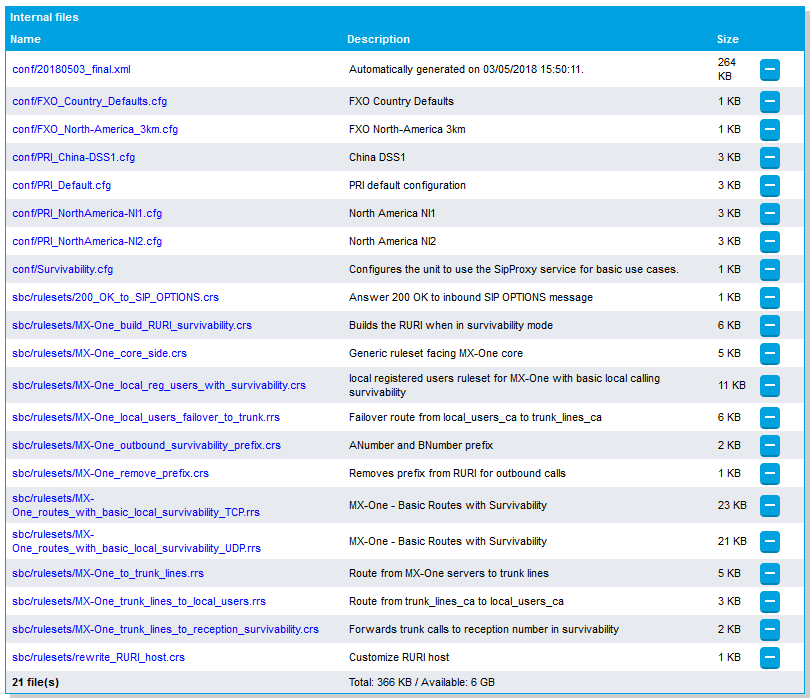
Task: Delete the conf/20180503_final.xml file
Action: [769, 69]
